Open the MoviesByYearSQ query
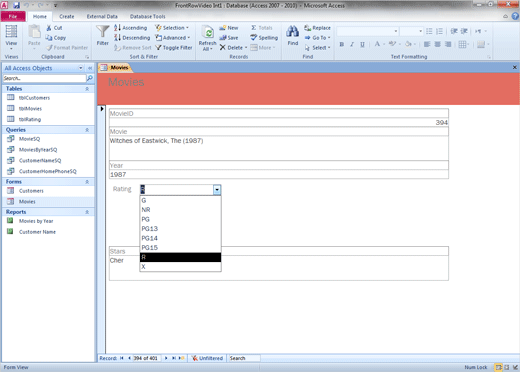This screenshot has width=520, height=372. coord(38,150)
